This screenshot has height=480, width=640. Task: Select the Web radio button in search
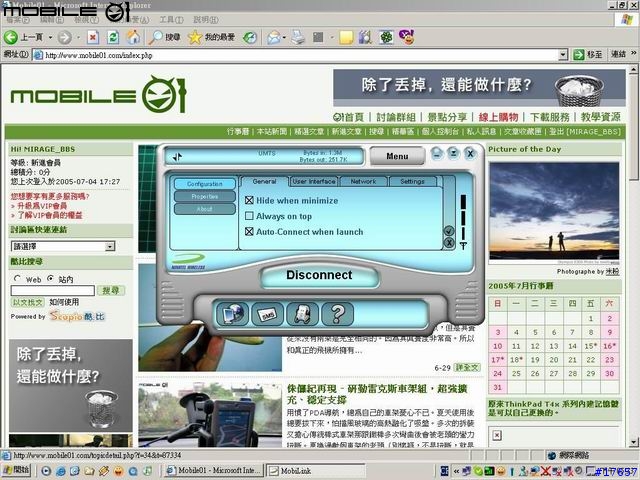tap(17, 279)
